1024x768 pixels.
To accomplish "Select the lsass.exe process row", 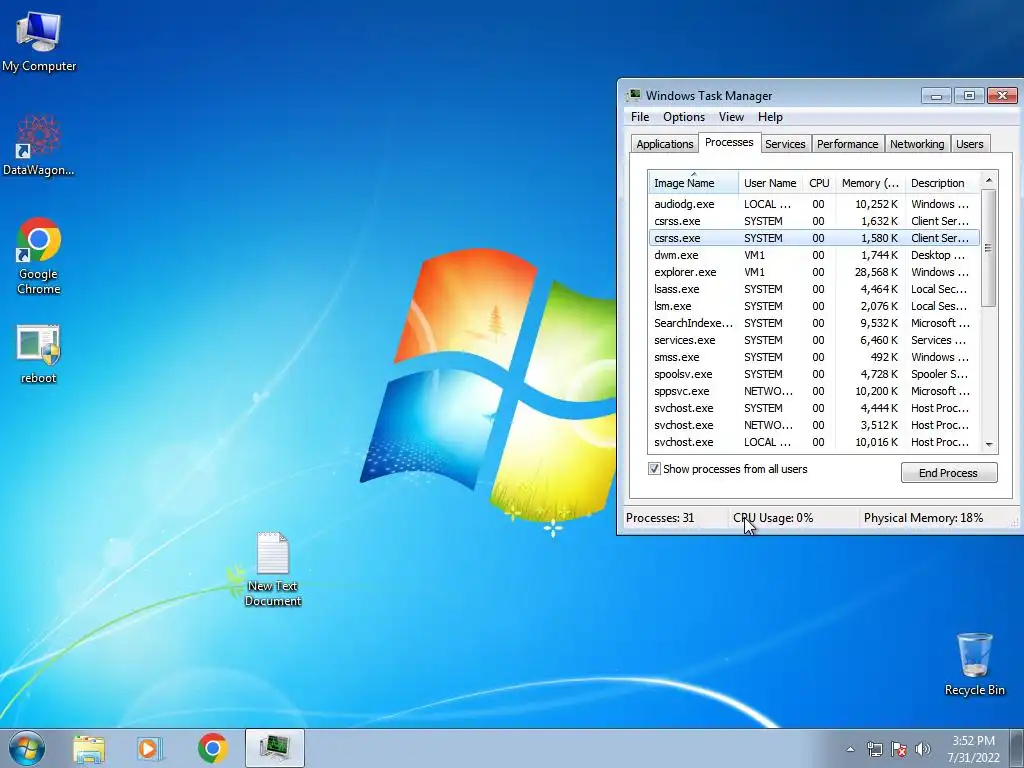I will click(x=814, y=289).
